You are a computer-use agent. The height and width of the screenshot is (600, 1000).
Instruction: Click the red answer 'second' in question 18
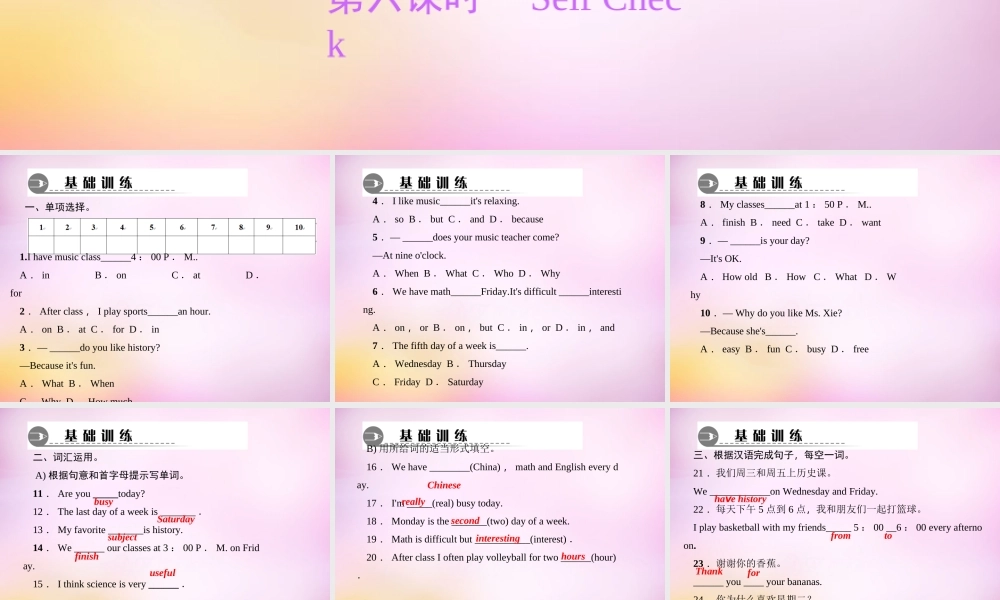coord(465,521)
